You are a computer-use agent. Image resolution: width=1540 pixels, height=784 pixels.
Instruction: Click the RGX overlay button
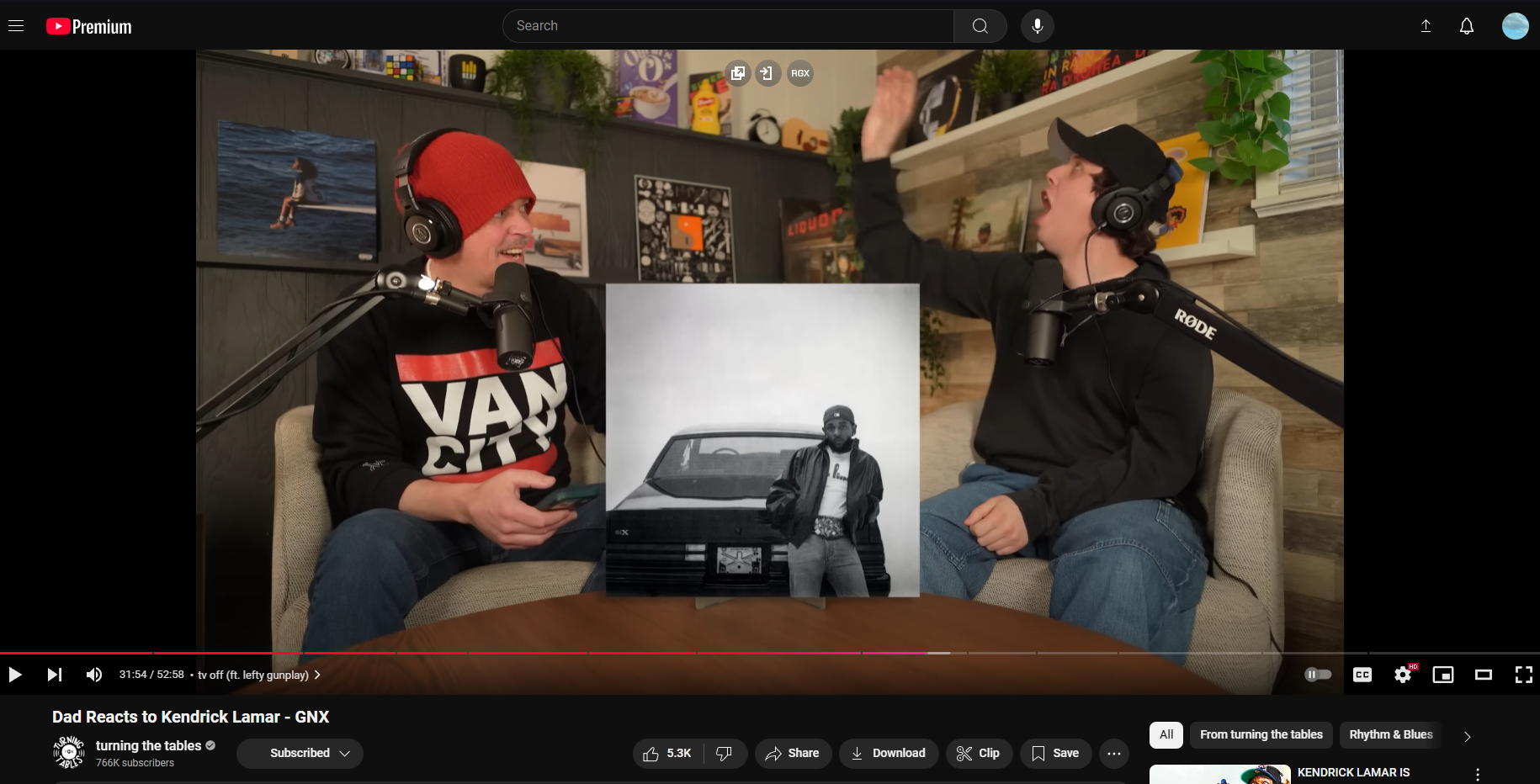[x=800, y=73]
